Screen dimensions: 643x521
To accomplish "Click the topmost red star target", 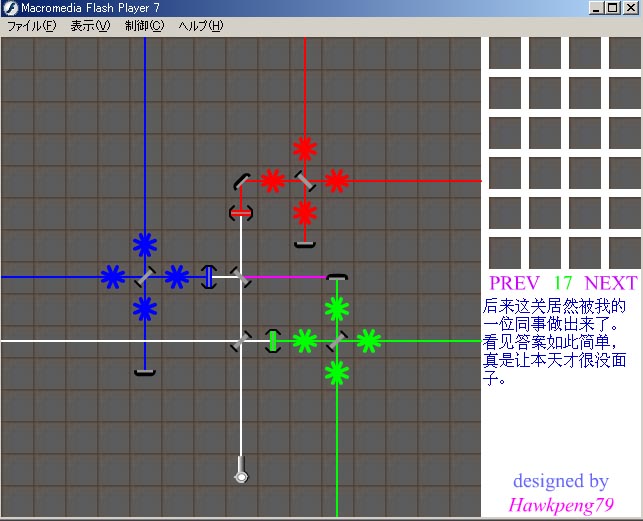I will point(305,149).
